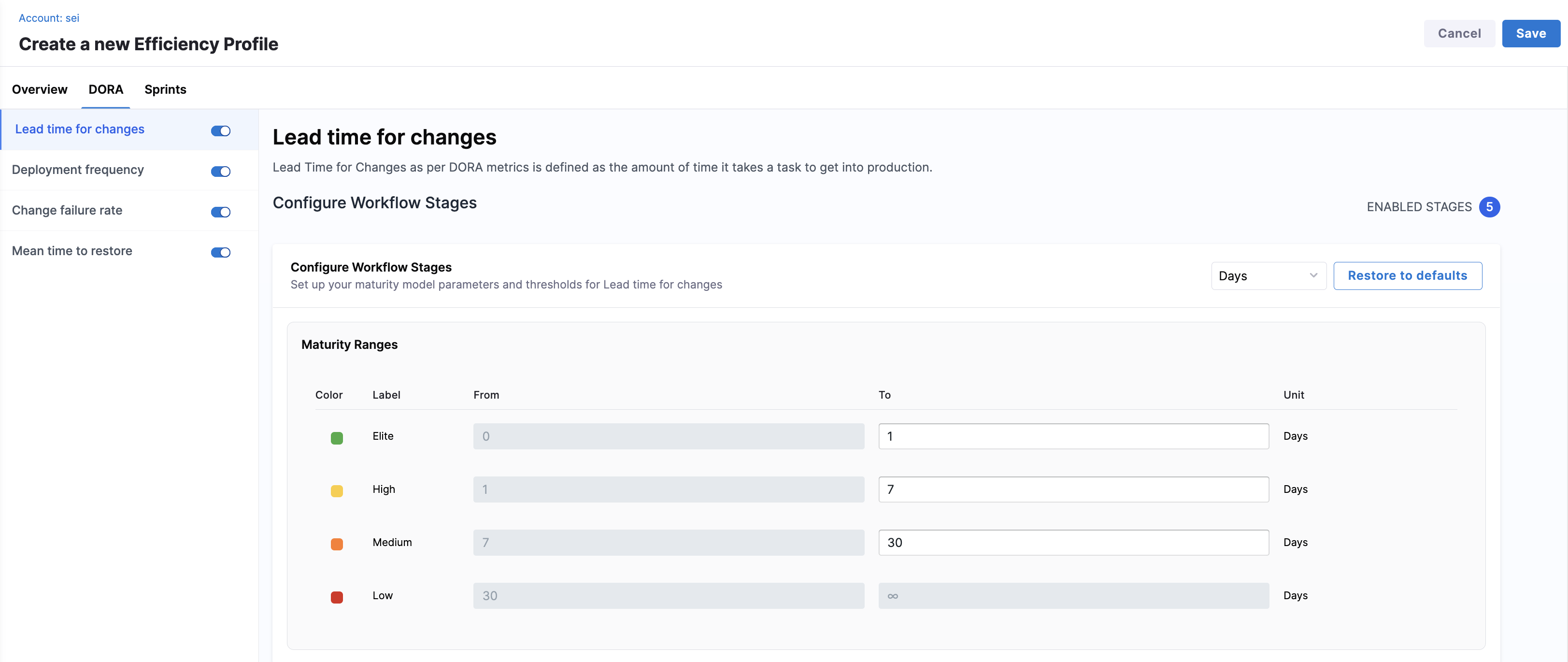Focus the Medium 'To' value field
The width and height of the screenshot is (1568, 662).
click(x=1073, y=542)
